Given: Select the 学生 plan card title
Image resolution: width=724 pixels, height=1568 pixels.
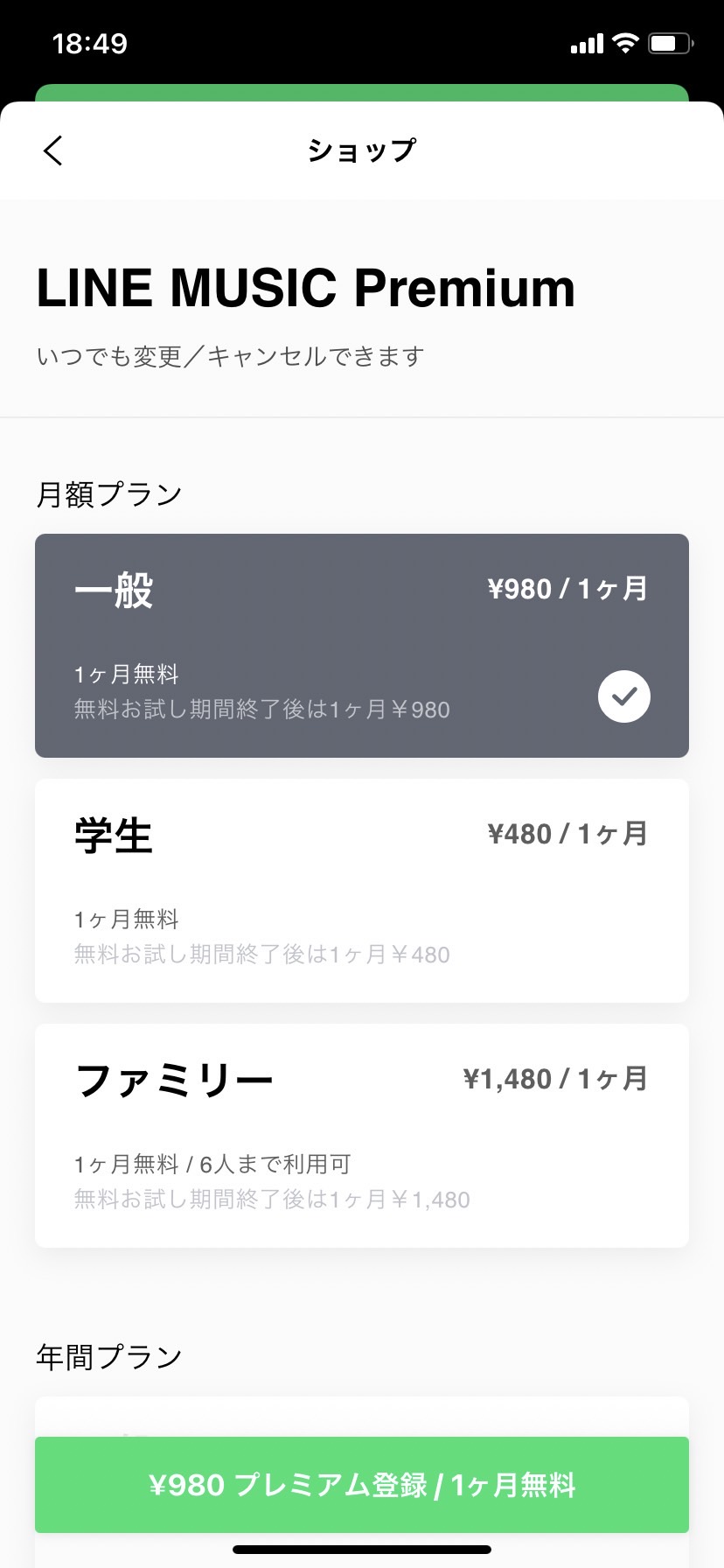Looking at the screenshot, I should click(x=114, y=836).
